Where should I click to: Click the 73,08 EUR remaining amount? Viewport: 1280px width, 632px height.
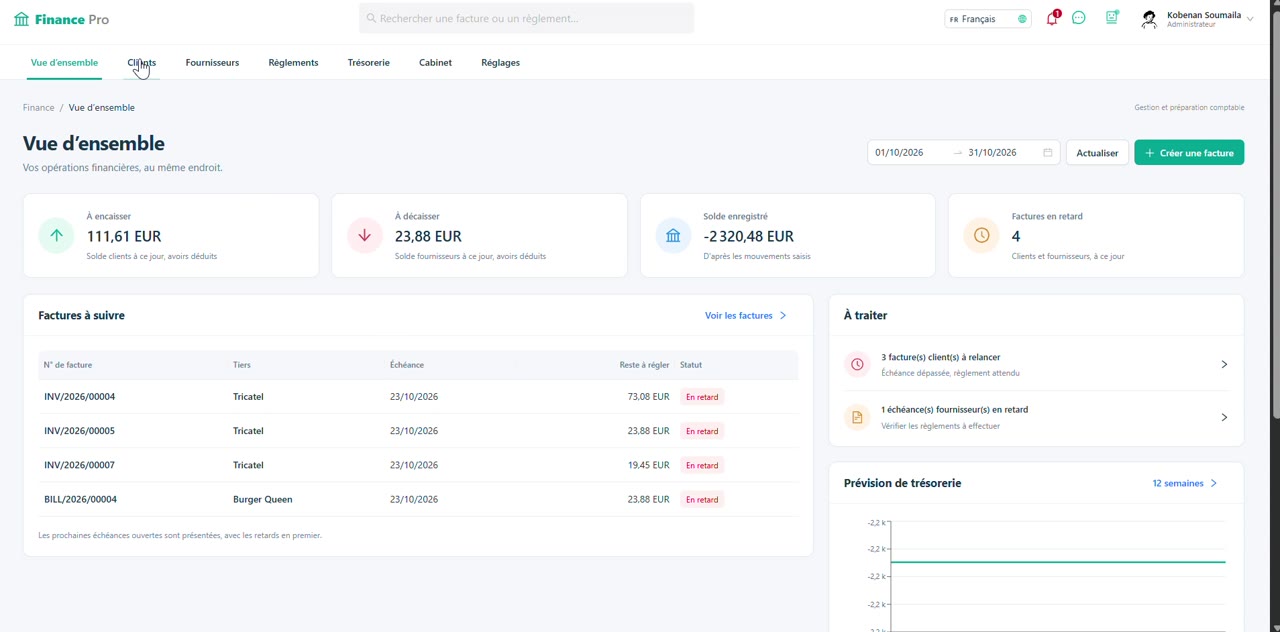[648, 397]
